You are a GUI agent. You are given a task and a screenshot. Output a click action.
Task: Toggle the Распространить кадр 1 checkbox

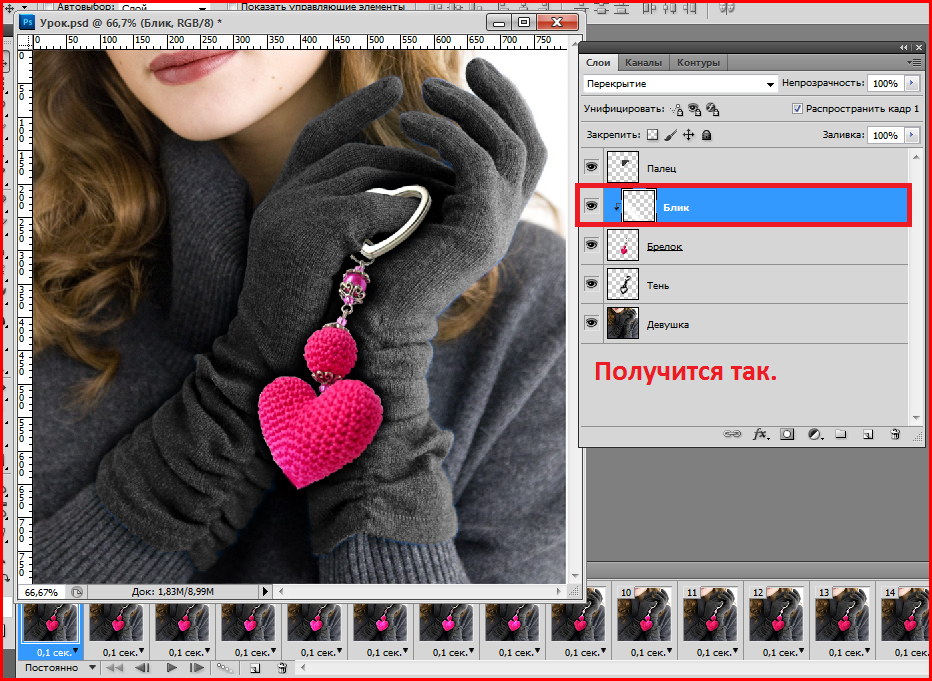[x=798, y=109]
